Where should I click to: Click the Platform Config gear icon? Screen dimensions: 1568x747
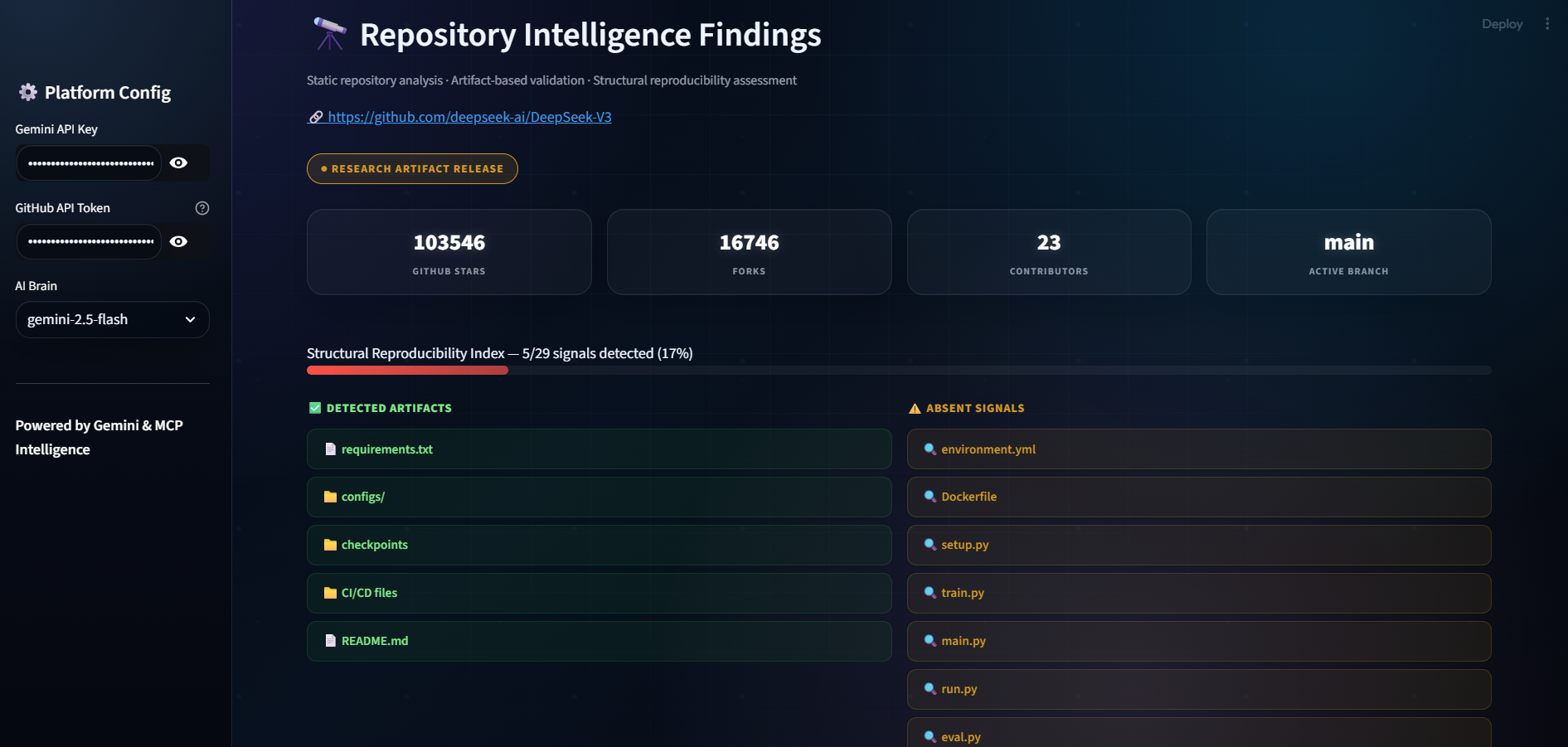pyautogui.click(x=28, y=92)
